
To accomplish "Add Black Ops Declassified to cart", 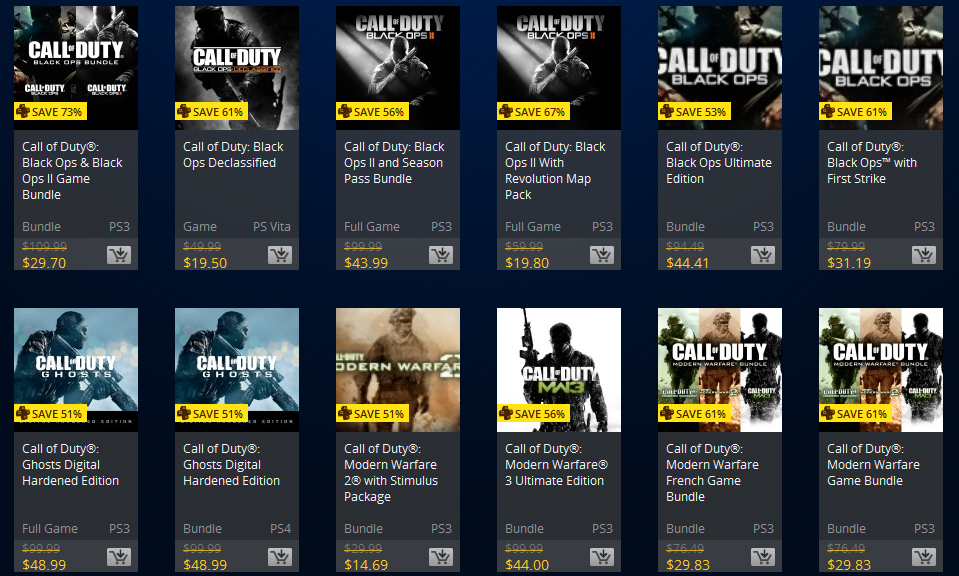I will pos(280,255).
